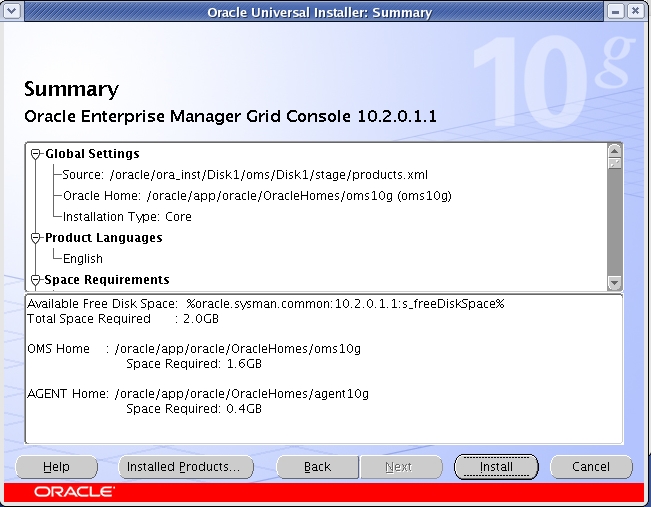This screenshot has height=507, width=651.
Task: Click the scrollbar down arrow in summary tree
Action: click(614, 283)
